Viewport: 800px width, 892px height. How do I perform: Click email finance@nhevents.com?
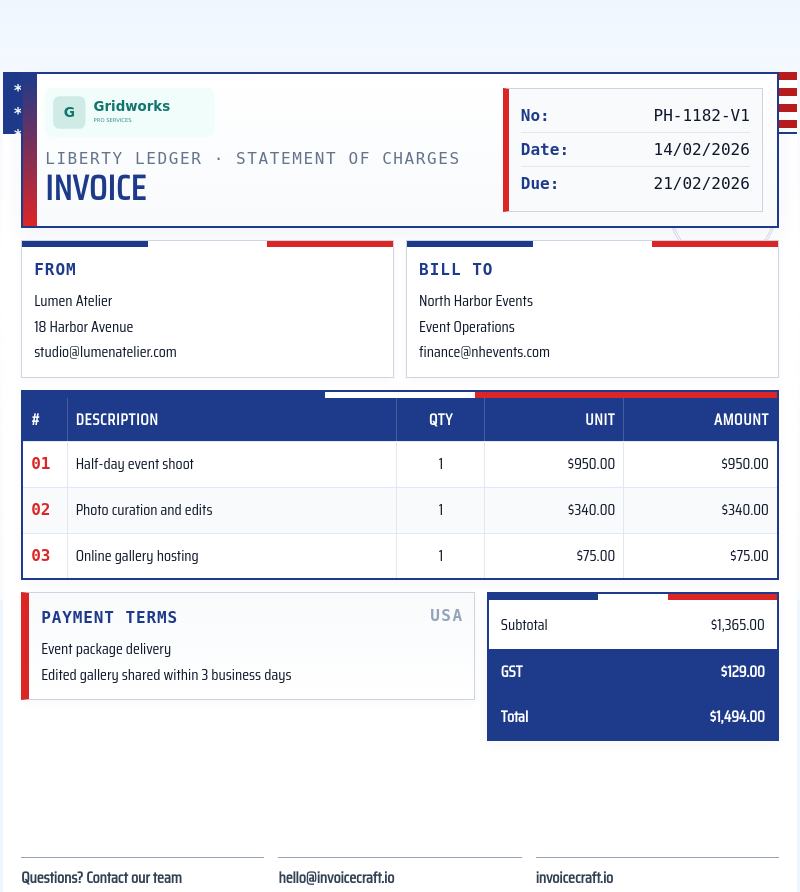[x=484, y=352]
